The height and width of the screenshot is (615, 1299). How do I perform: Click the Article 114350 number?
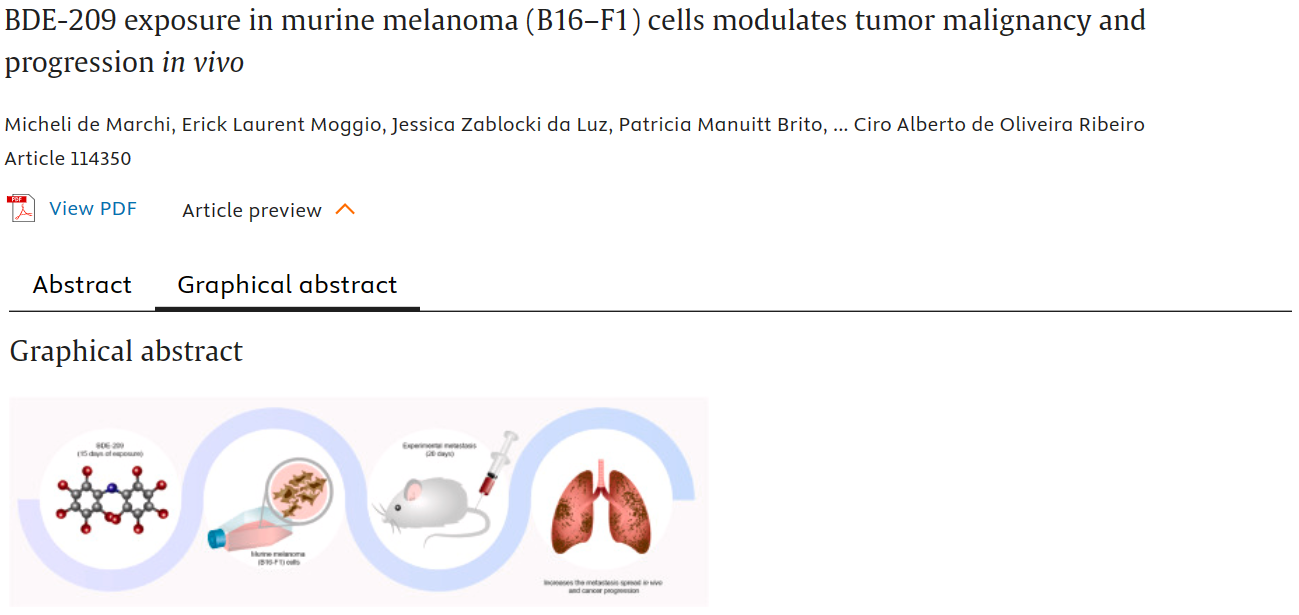(x=68, y=158)
